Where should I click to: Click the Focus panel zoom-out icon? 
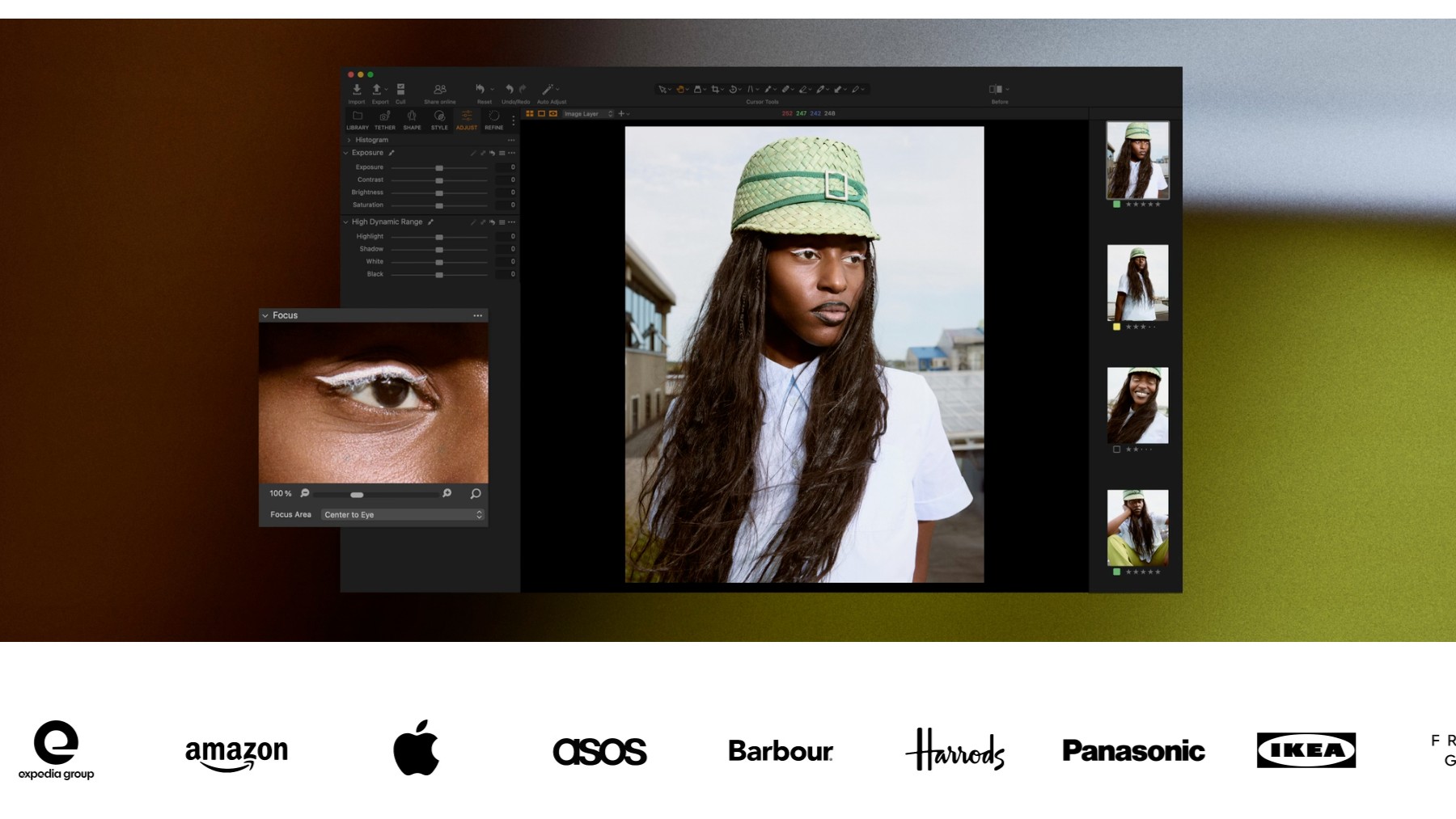tap(305, 493)
